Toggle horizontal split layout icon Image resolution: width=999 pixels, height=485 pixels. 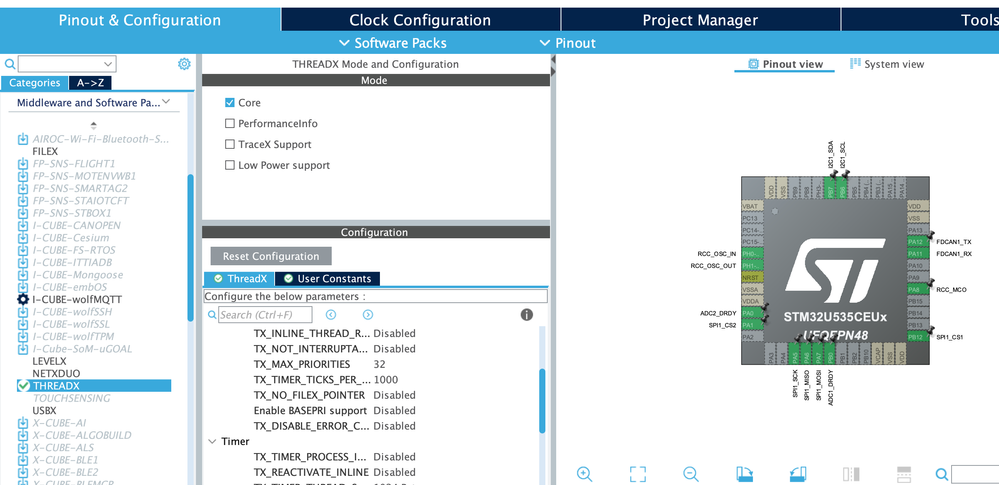pyautogui.click(x=904, y=474)
